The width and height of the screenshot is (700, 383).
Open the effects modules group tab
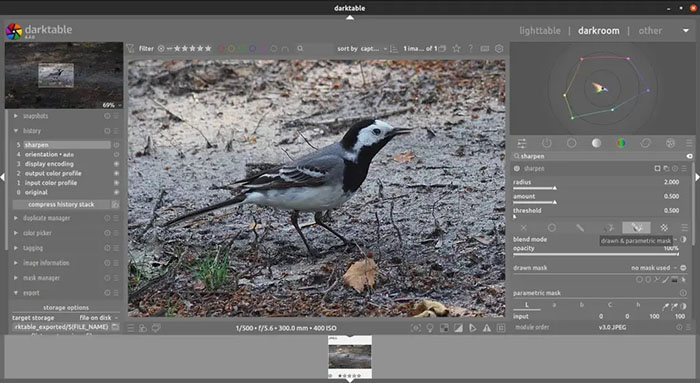tap(670, 143)
